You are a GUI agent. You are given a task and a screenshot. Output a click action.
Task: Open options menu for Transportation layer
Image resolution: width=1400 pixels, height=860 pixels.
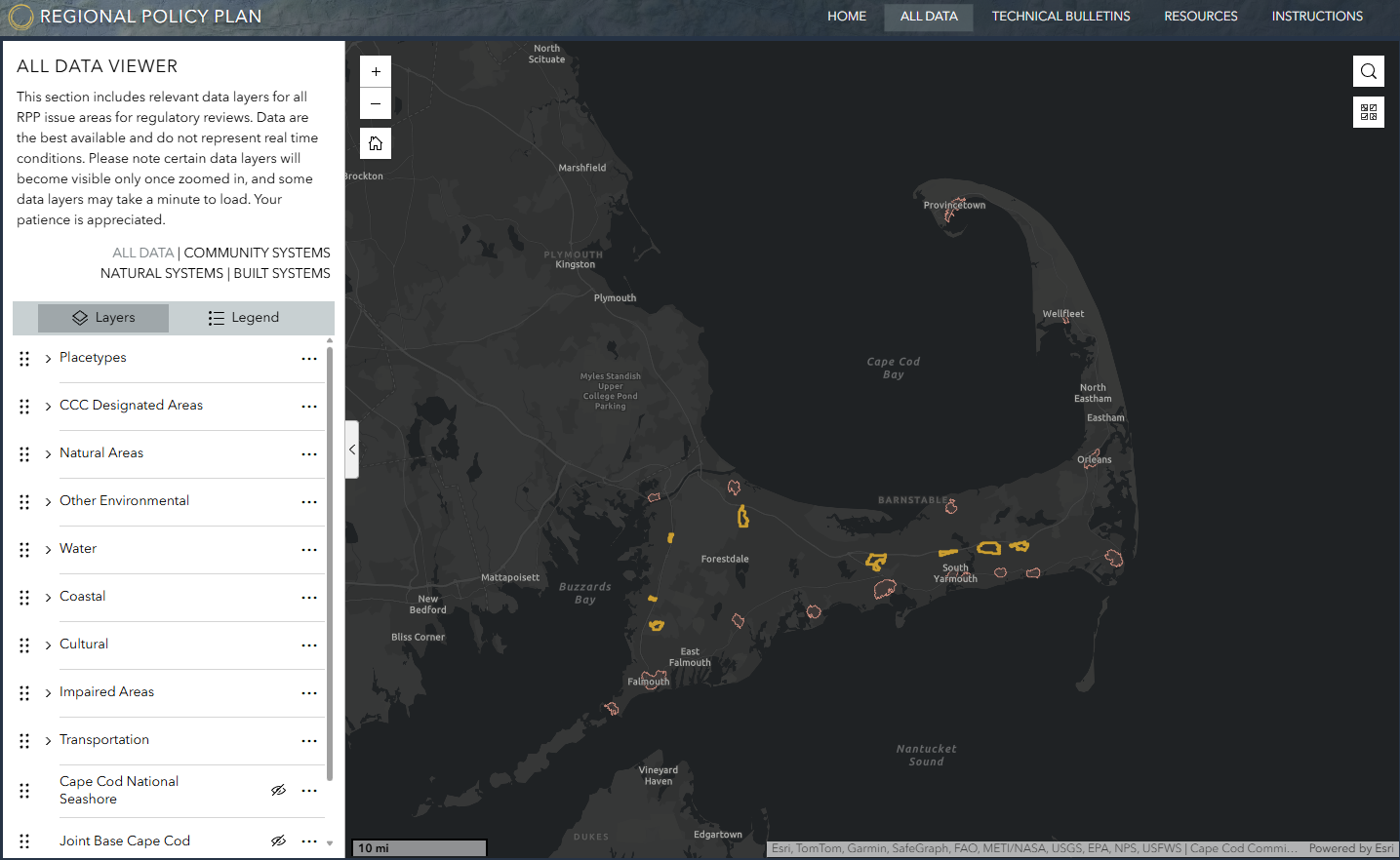point(309,741)
